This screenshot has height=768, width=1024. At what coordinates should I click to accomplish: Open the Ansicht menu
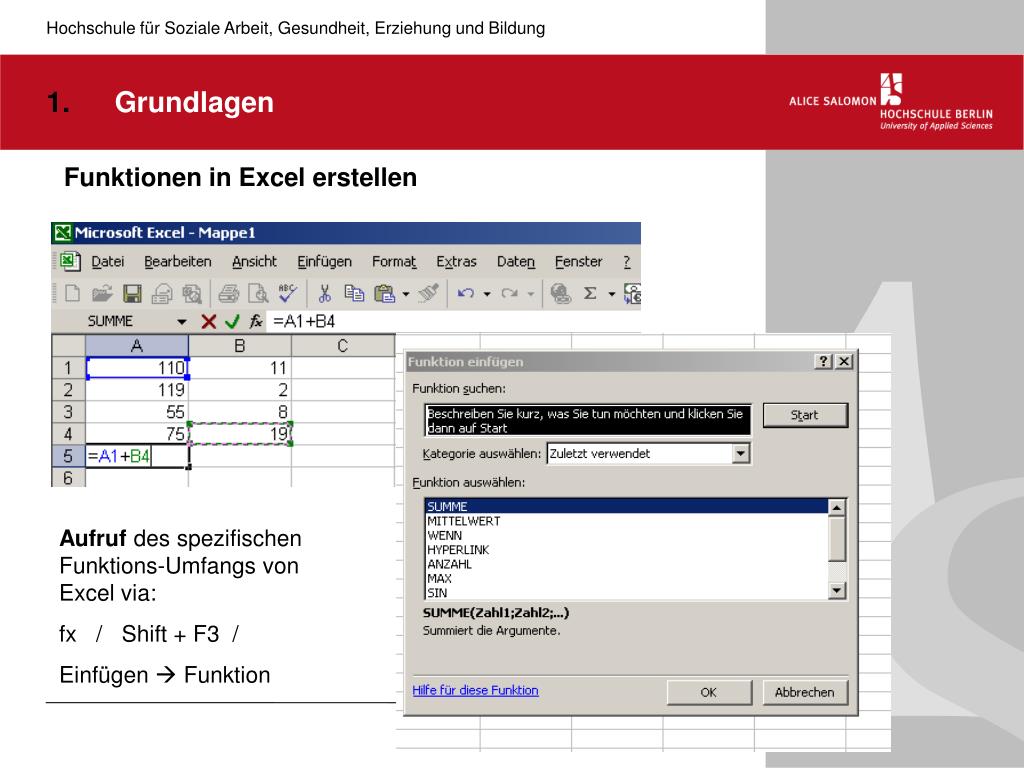(x=254, y=262)
